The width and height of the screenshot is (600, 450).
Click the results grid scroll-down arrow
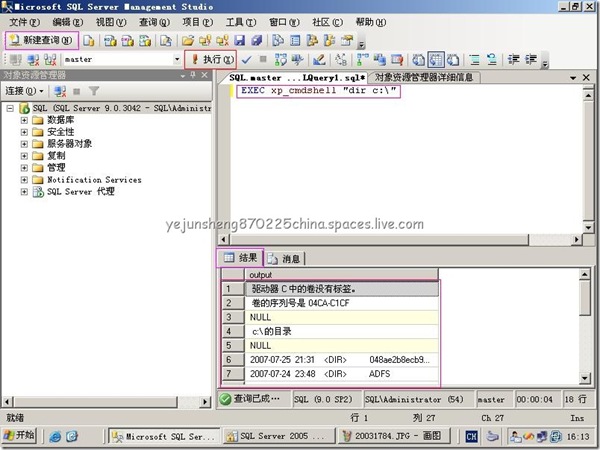(x=585, y=378)
